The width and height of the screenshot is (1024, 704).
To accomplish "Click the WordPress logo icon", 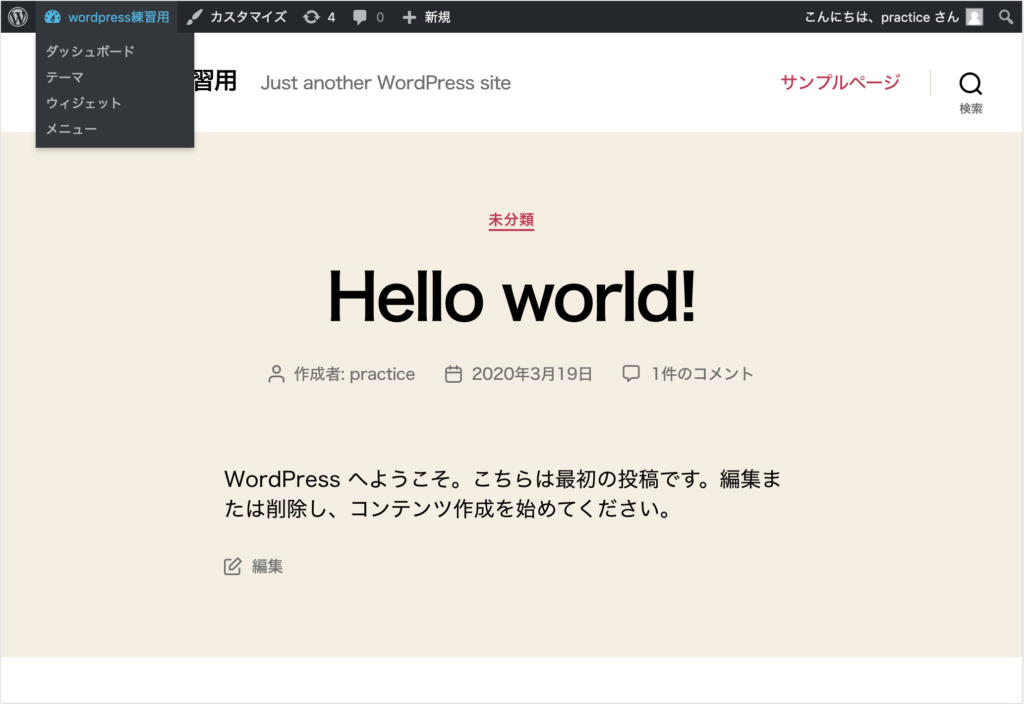I will 18,17.
